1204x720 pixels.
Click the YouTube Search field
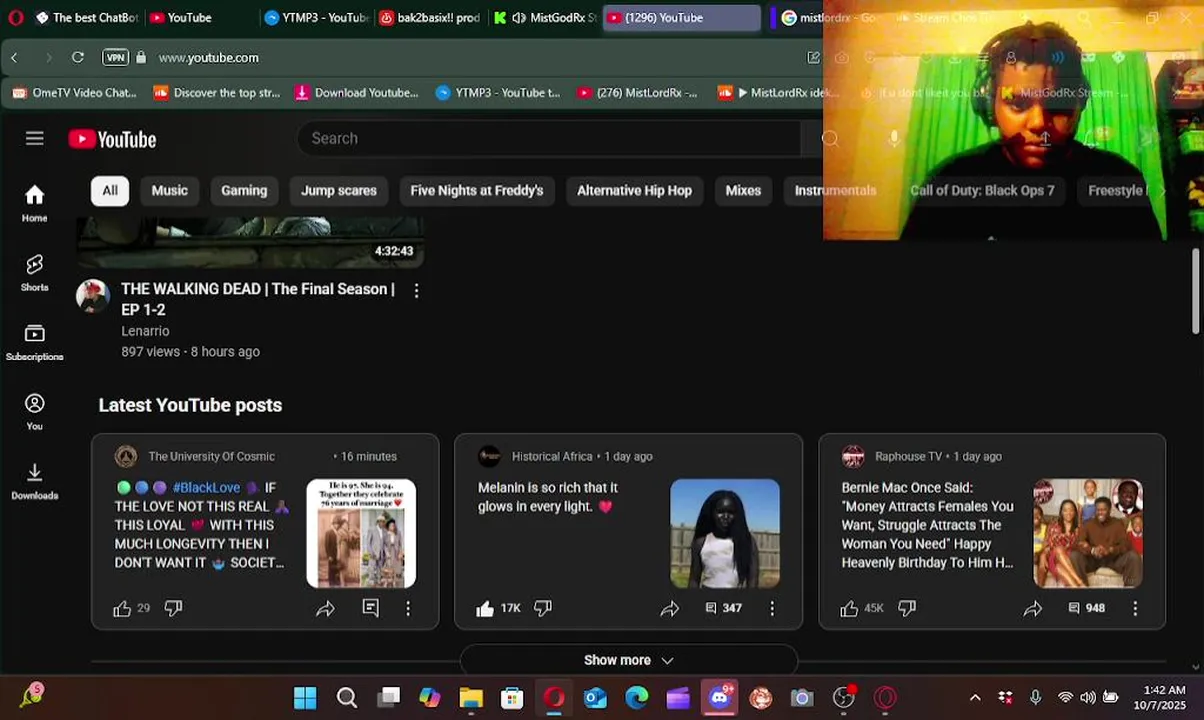tap(548, 138)
